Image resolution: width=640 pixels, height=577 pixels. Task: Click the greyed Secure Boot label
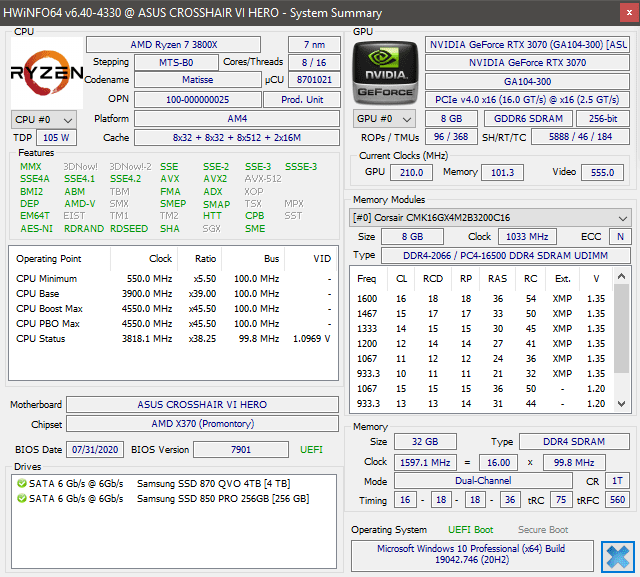(543, 530)
